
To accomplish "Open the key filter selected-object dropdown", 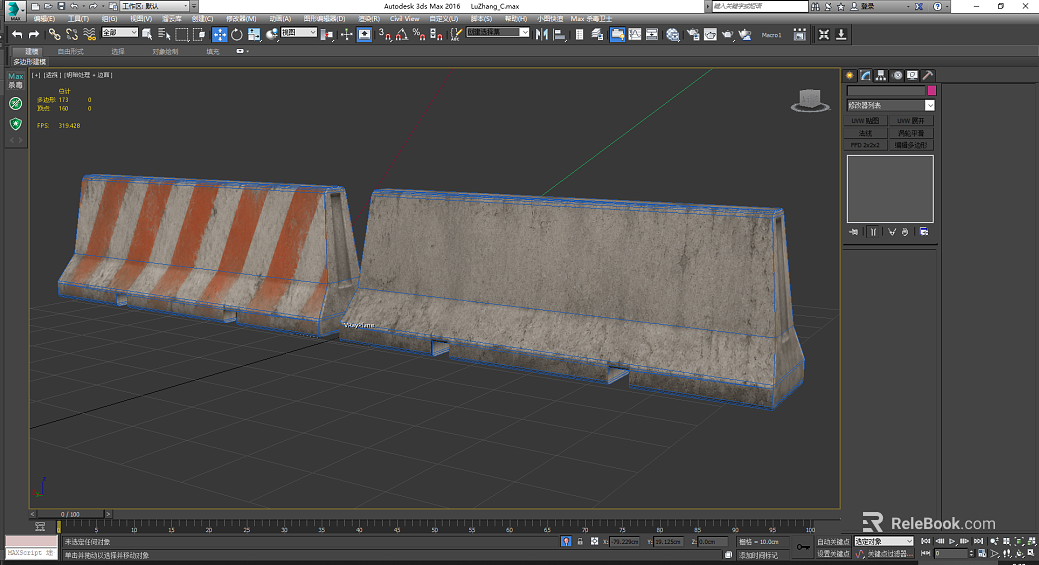I will point(884,541).
